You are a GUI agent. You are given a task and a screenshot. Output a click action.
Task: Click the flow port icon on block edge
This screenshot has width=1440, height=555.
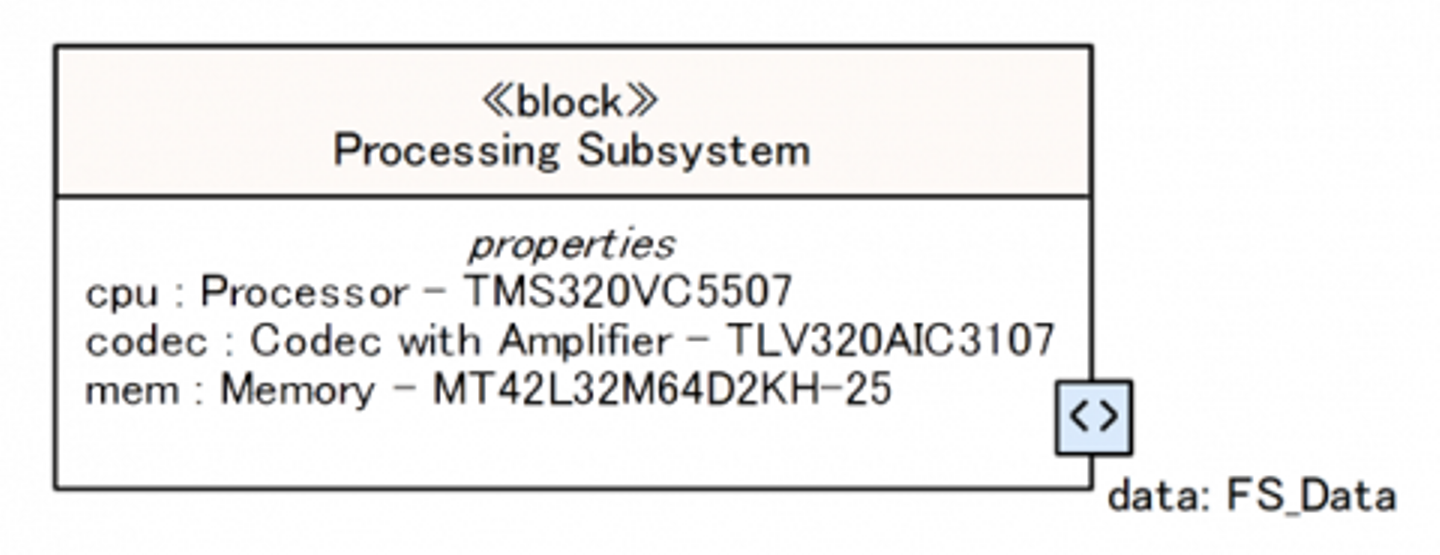(1094, 417)
